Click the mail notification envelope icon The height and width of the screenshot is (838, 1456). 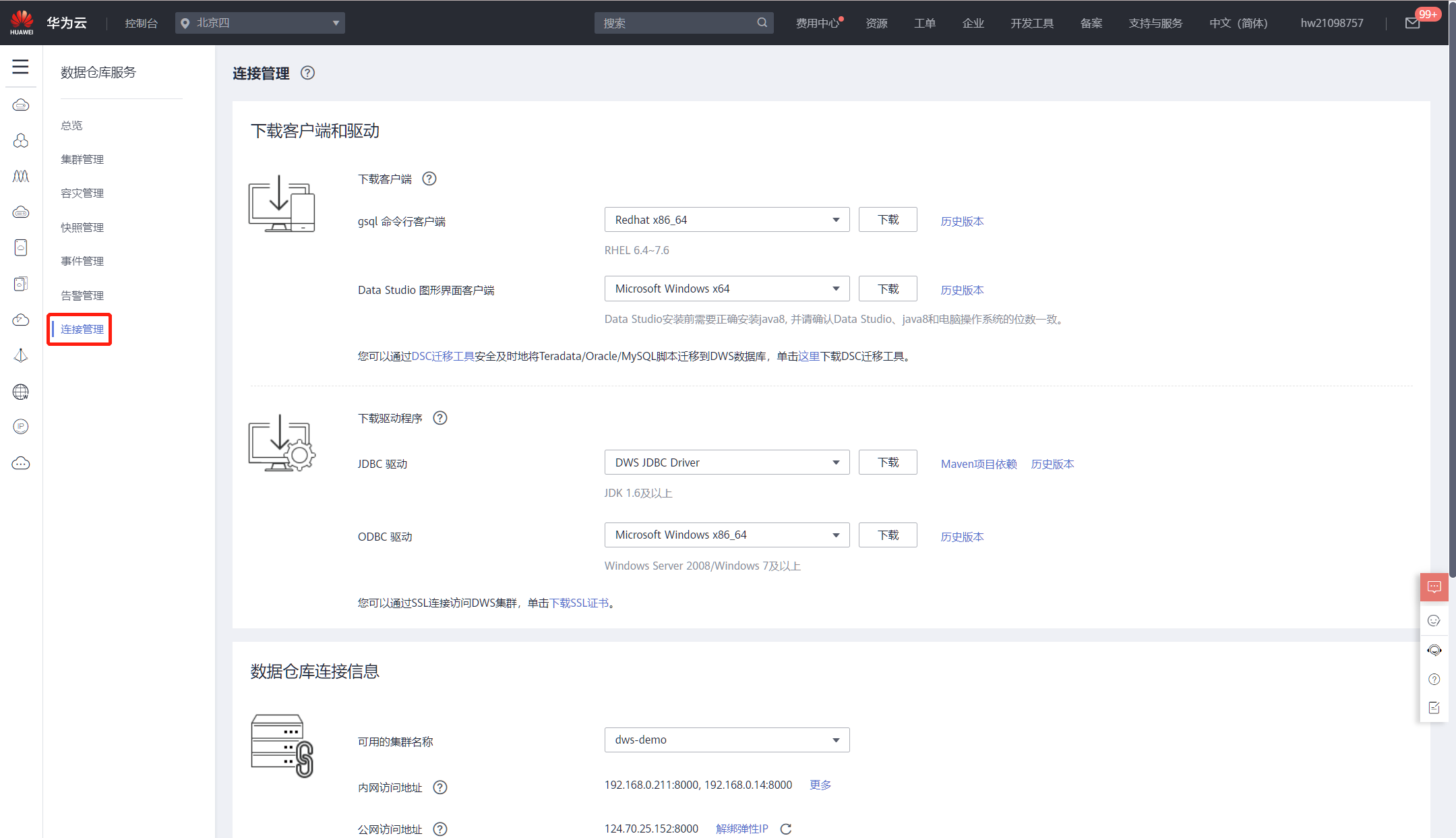coord(1412,24)
